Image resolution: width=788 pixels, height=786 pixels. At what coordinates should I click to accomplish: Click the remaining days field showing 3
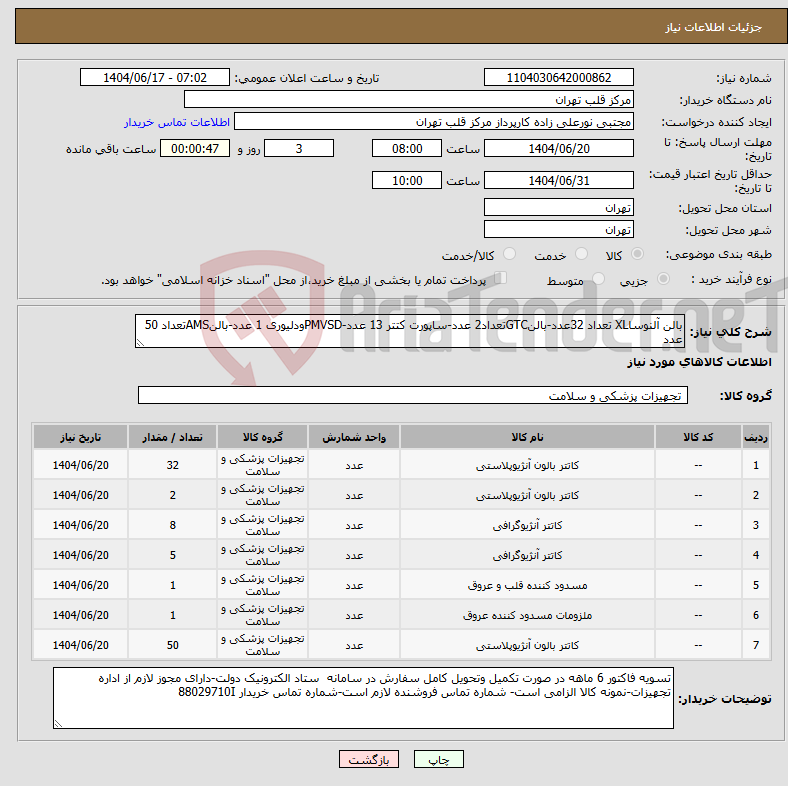tap(299, 148)
